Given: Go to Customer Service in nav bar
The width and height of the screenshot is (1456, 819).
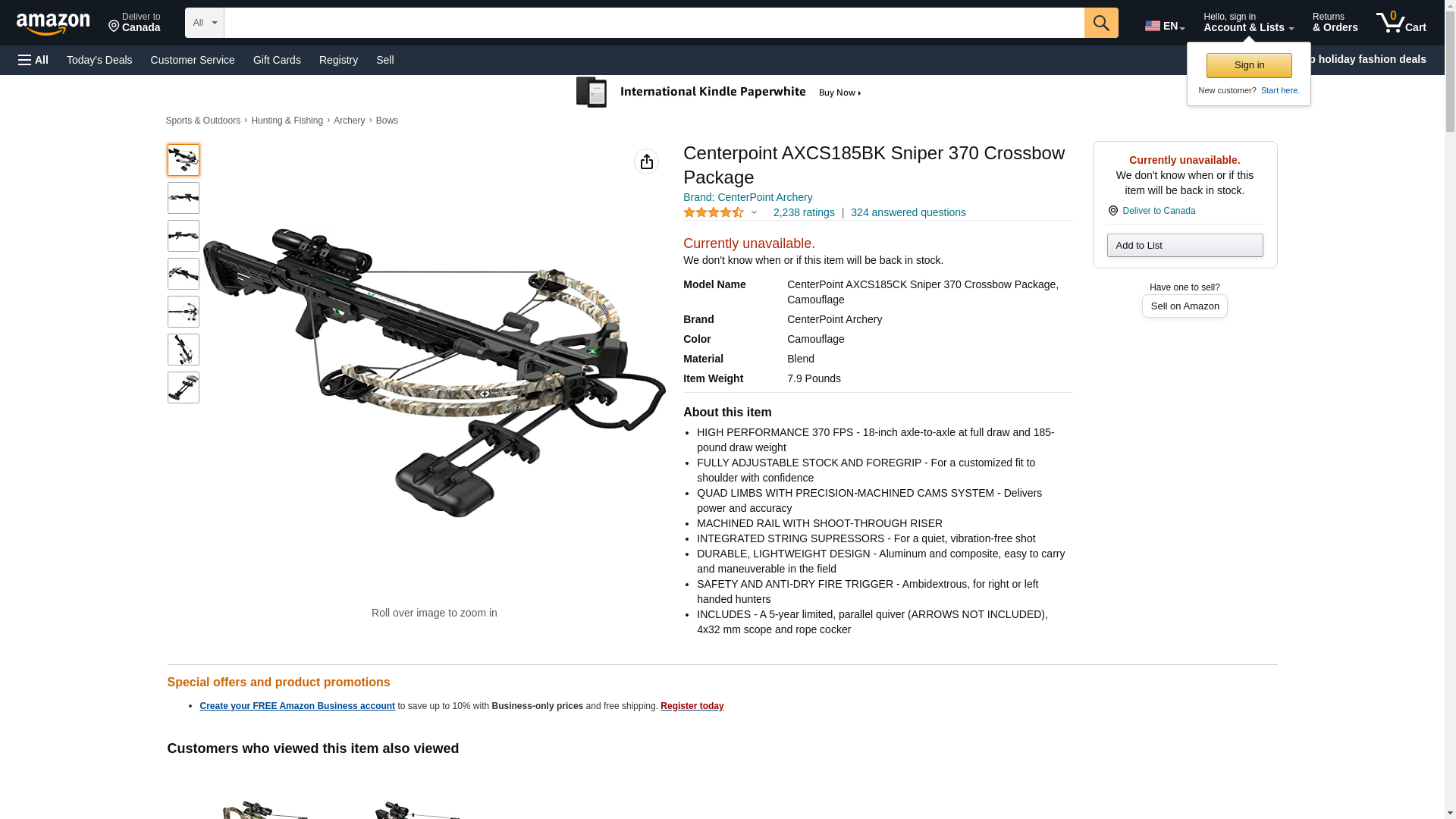Looking at the screenshot, I should [193, 60].
